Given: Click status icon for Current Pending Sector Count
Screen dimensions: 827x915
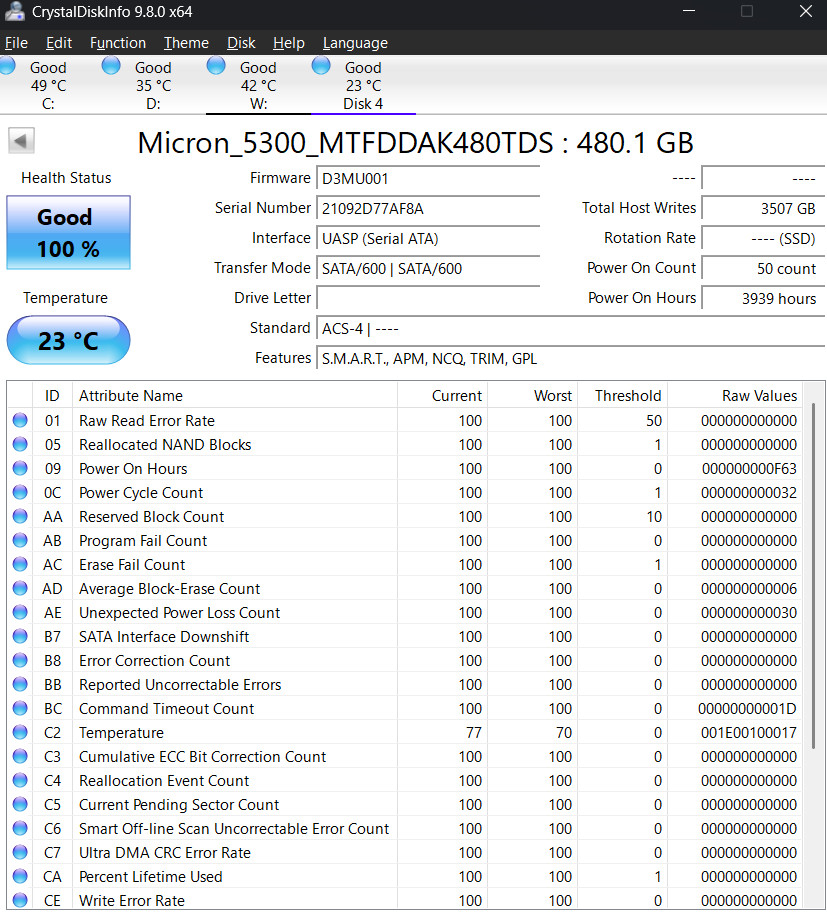Looking at the screenshot, I should coord(20,804).
